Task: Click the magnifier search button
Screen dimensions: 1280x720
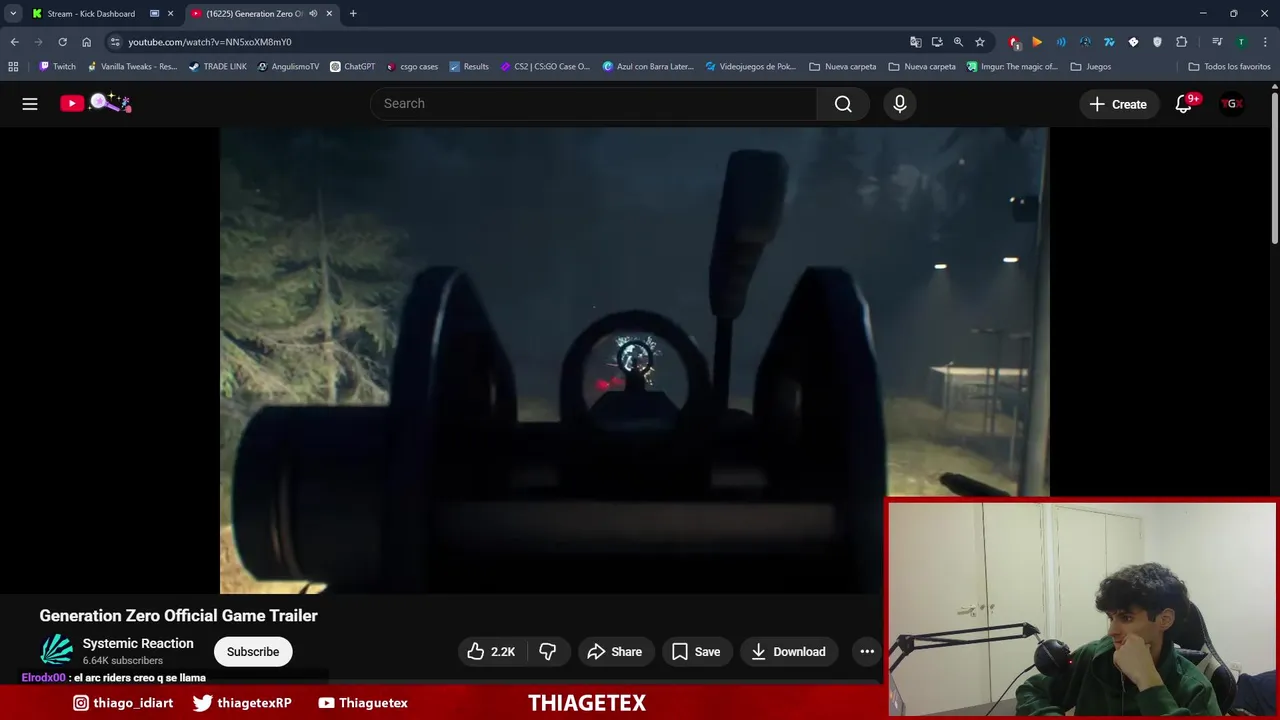Action: pyautogui.click(x=843, y=104)
